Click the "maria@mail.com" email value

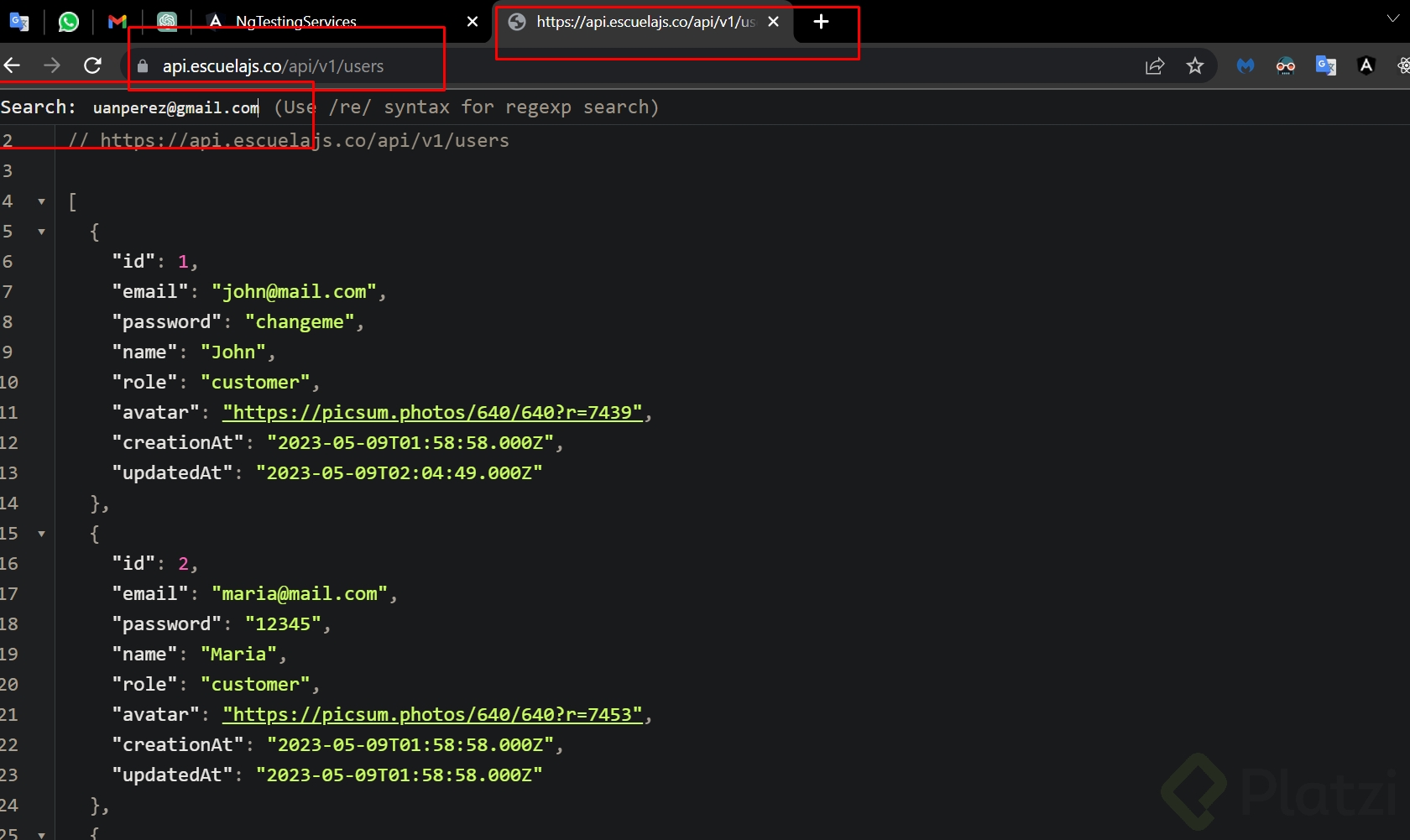pos(300,593)
